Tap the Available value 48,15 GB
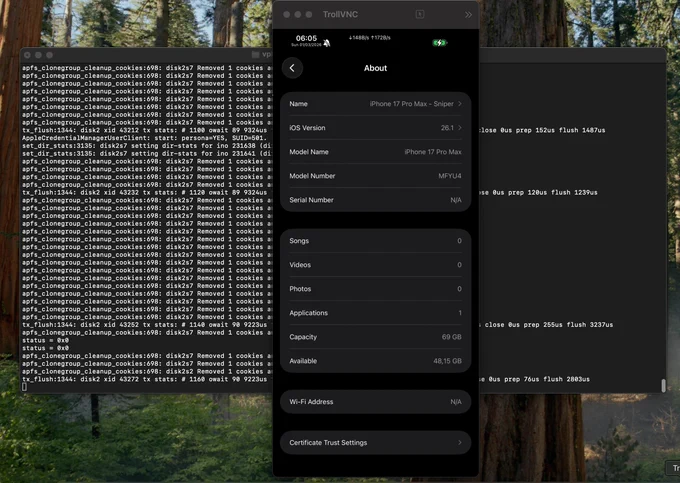 447,361
